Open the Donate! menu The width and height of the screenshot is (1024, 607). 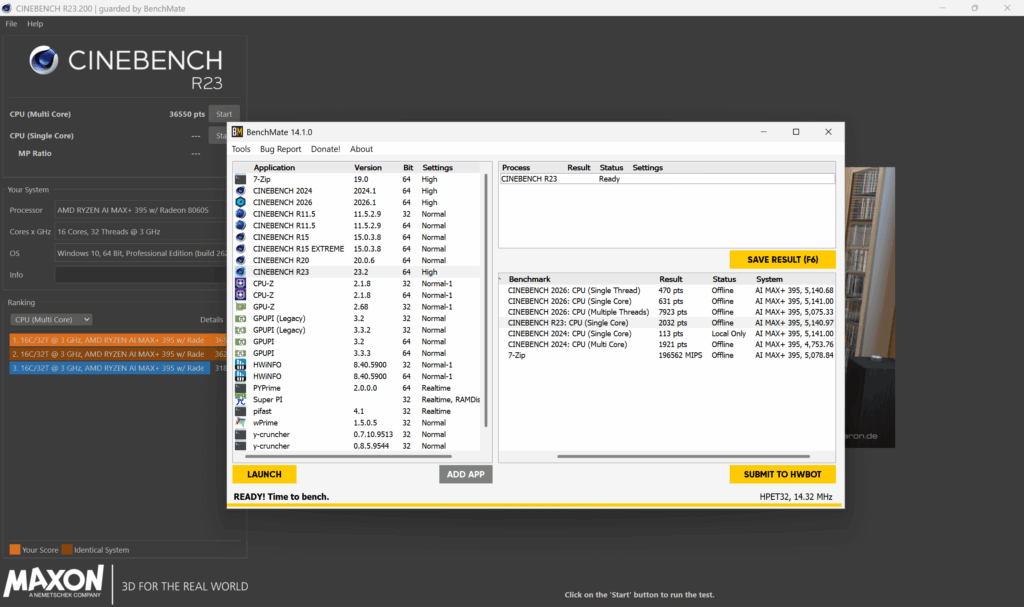pyautogui.click(x=325, y=149)
